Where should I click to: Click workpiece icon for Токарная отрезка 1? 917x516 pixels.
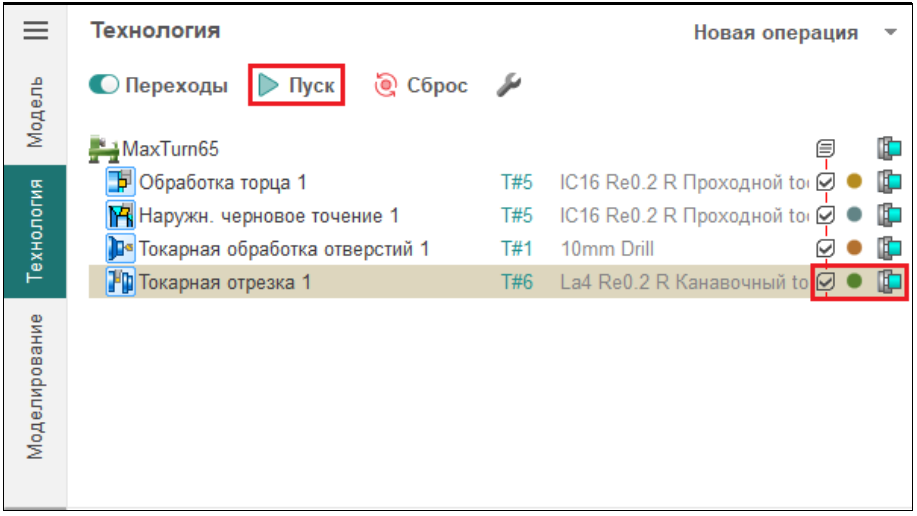[x=889, y=282]
